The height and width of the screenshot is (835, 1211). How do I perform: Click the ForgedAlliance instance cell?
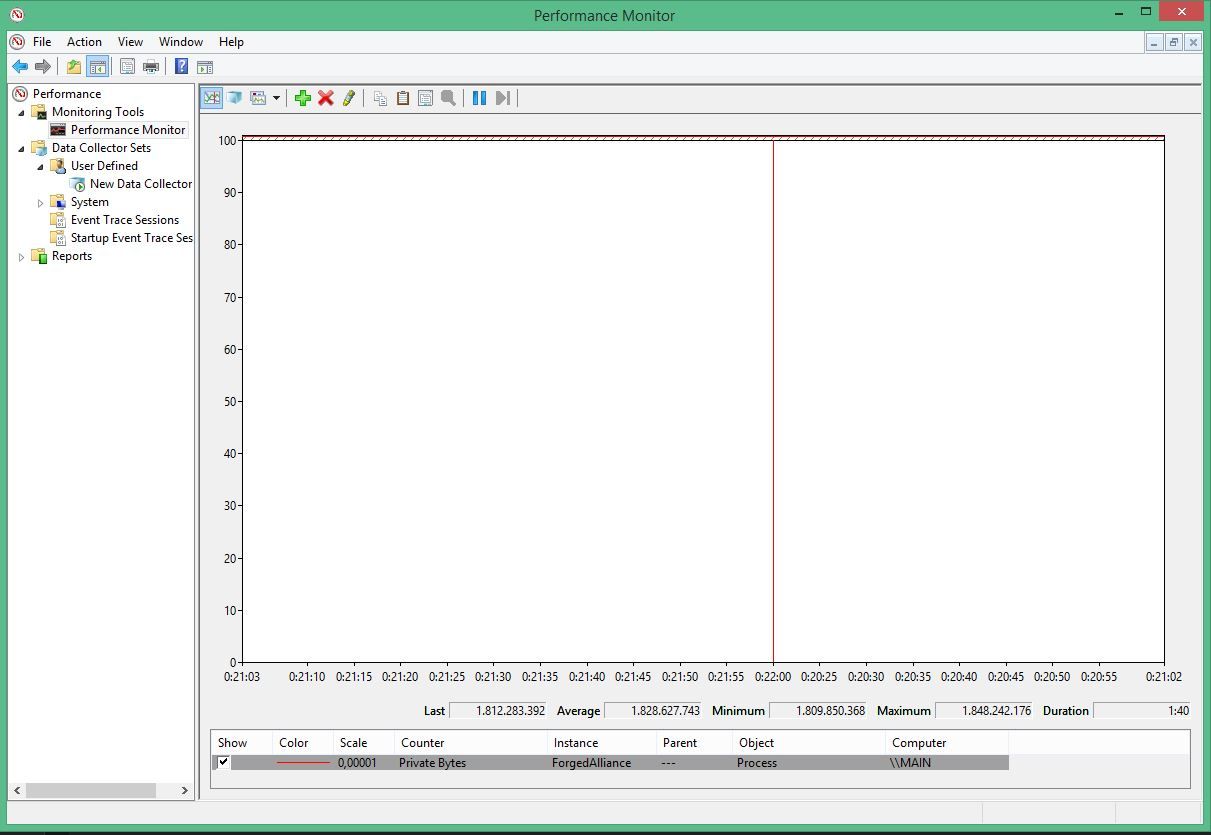click(591, 763)
